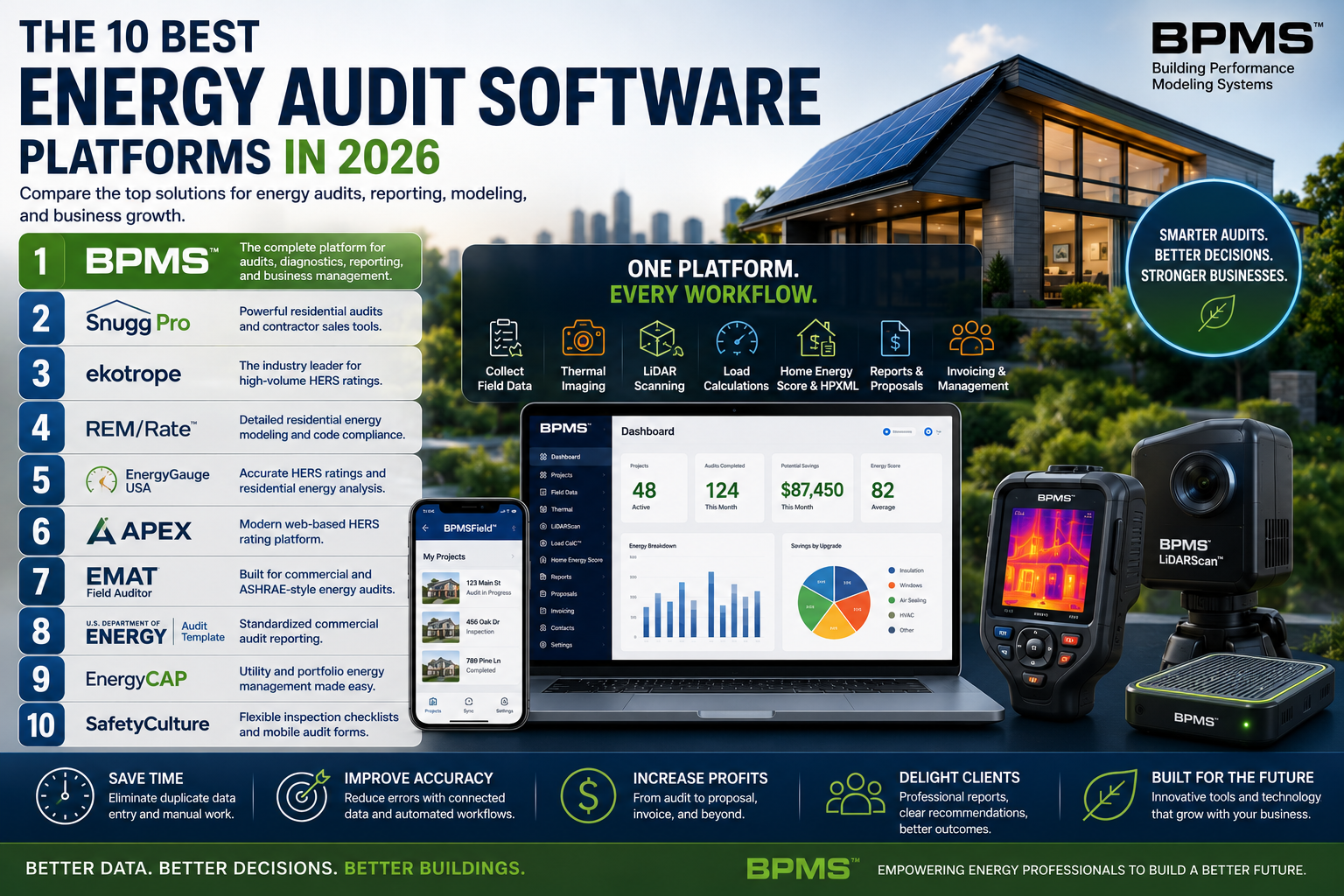
Task: Click the Delight Clients people icon
Action: tap(855, 794)
